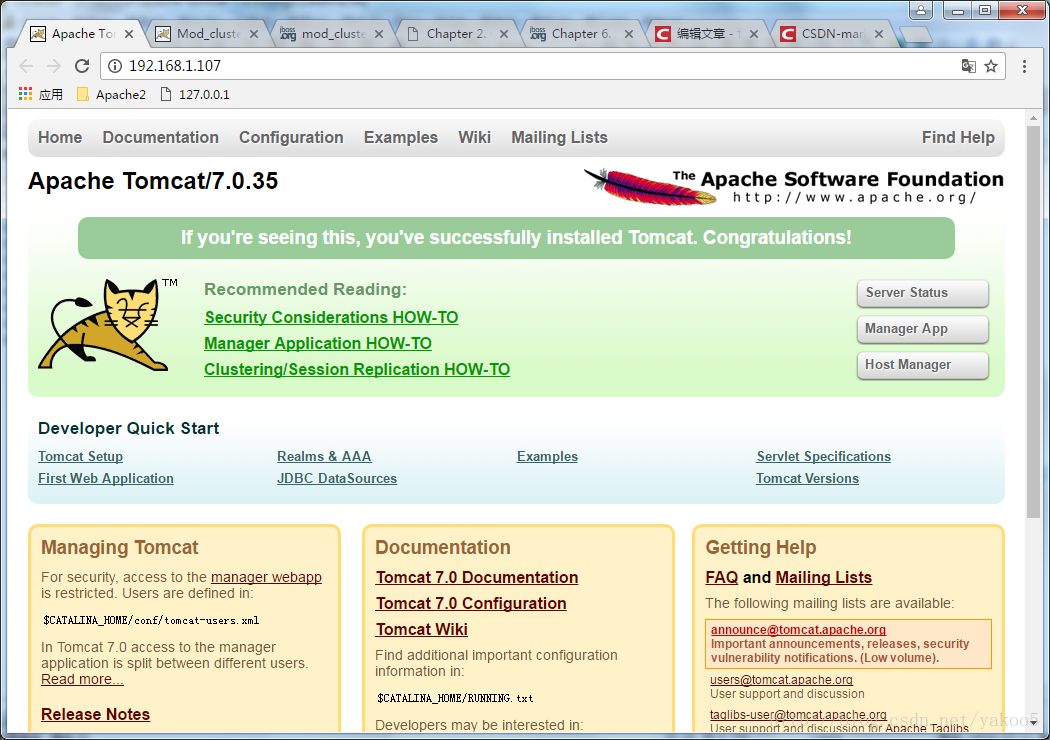Click the Server Status button
Viewport: 1050px width, 740px height.
click(923, 293)
